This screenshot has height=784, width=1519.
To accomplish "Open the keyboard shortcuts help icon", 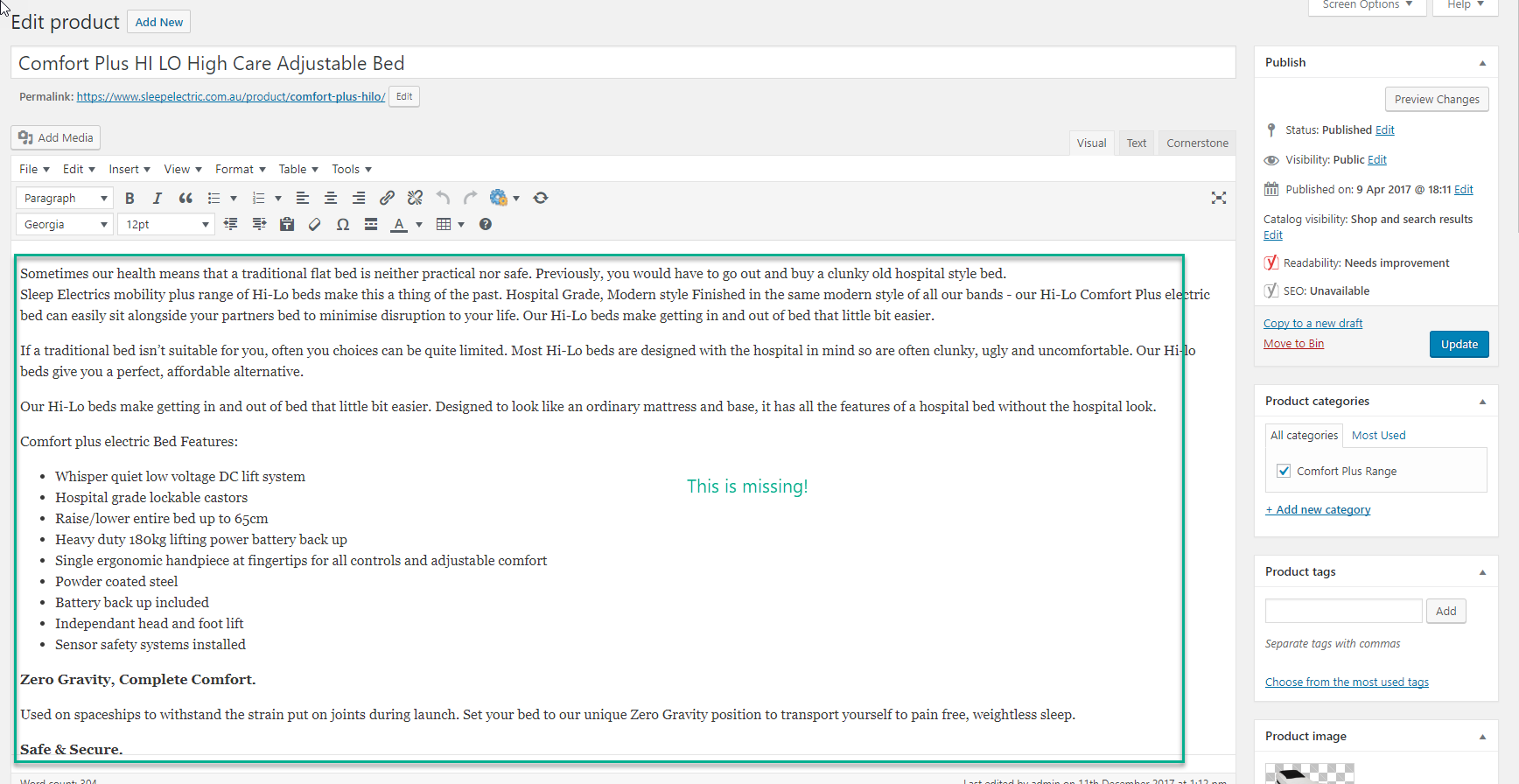I will tap(486, 225).
